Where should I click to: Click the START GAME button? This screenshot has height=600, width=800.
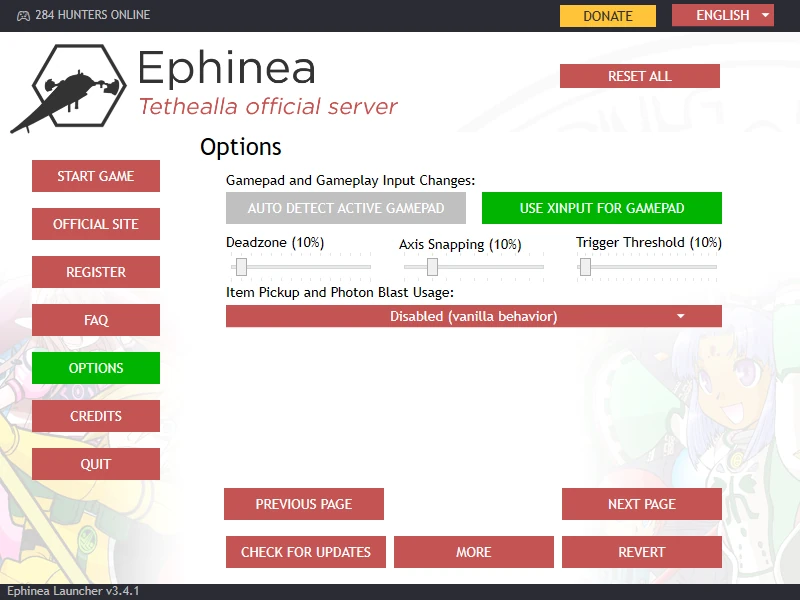96,176
